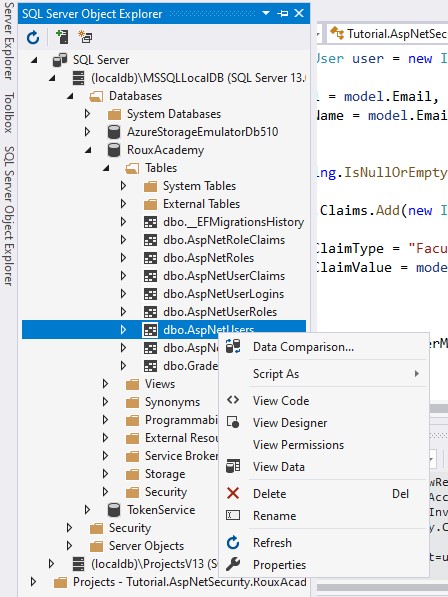Click the TokenService database icon

click(114, 510)
